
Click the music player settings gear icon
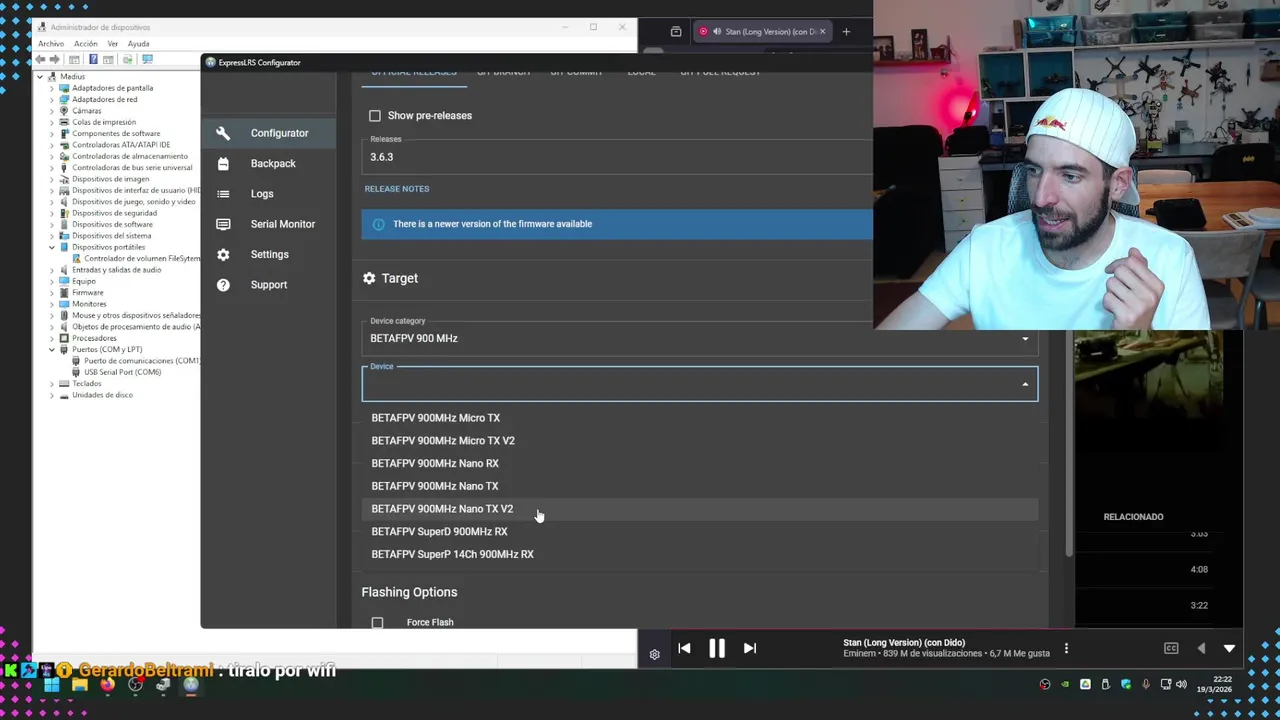[x=654, y=654]
